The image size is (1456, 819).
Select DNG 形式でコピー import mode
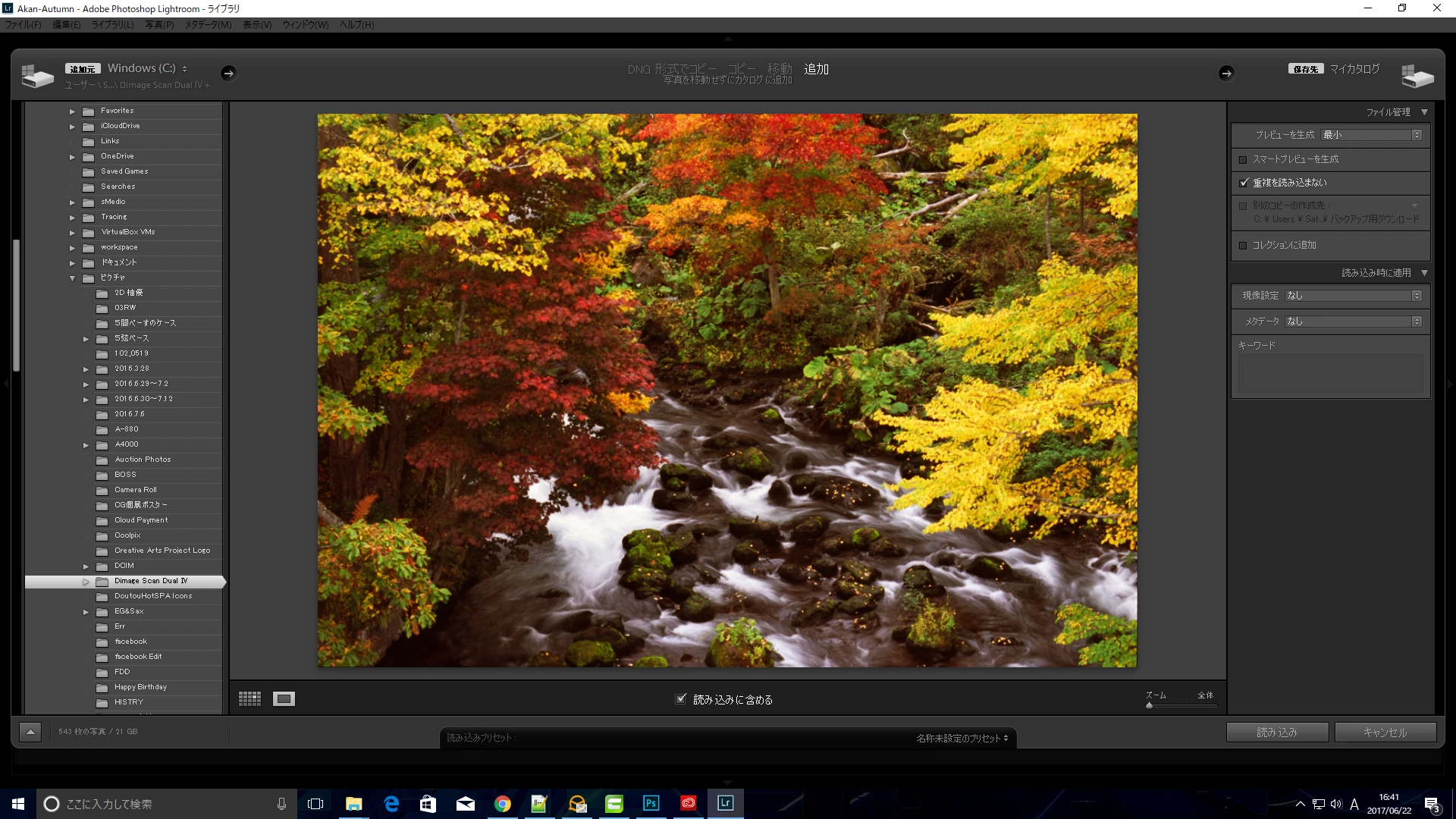[x=671, y=69]
